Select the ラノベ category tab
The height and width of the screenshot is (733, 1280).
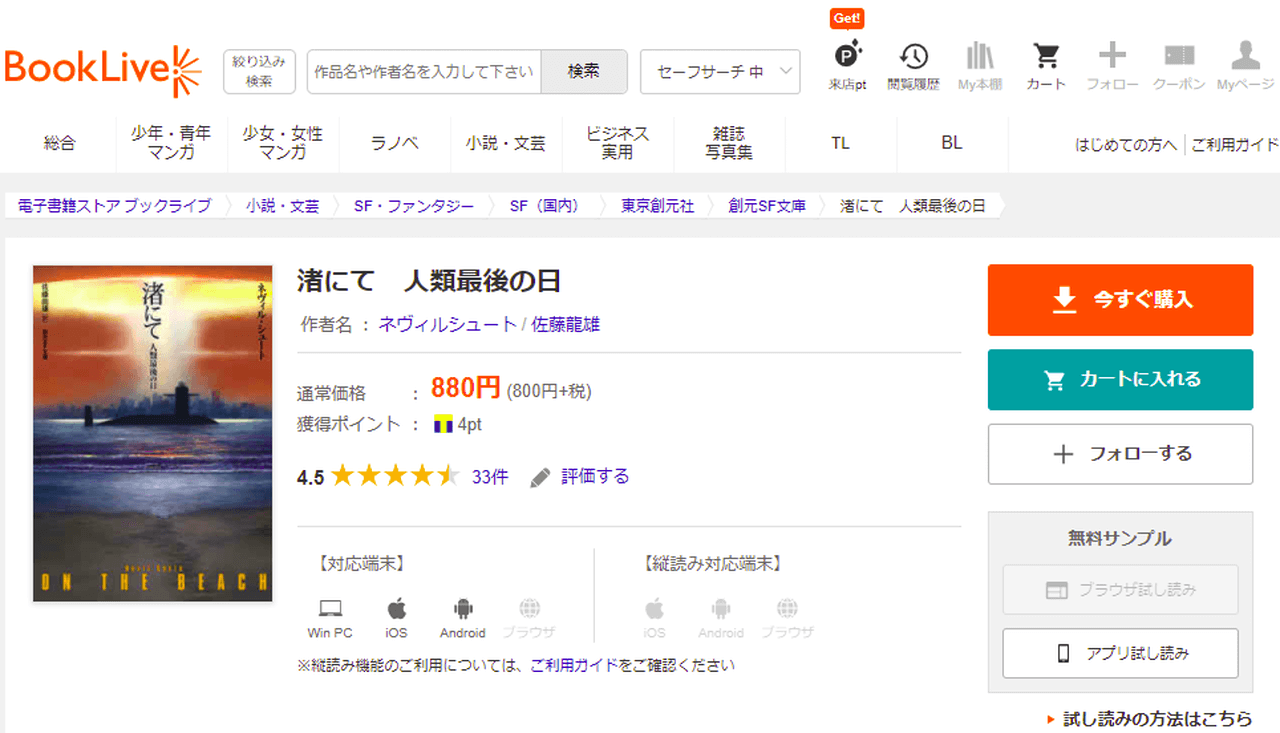click(x=395, y=143)
